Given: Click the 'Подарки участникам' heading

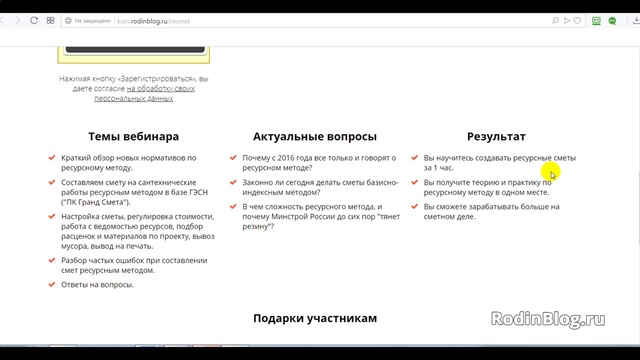Looking at the screenshot, I should [x=315, y=318].
